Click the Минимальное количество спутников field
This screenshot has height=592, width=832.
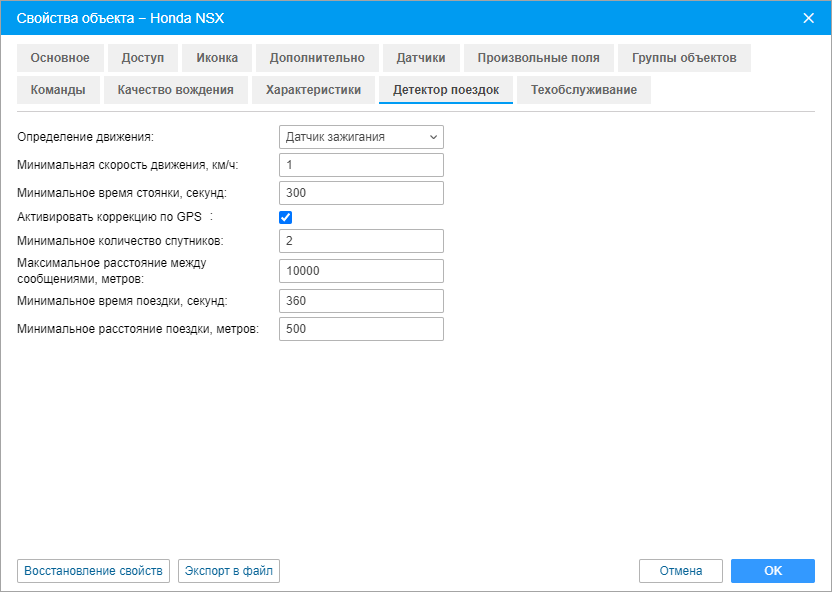point(361,241)
